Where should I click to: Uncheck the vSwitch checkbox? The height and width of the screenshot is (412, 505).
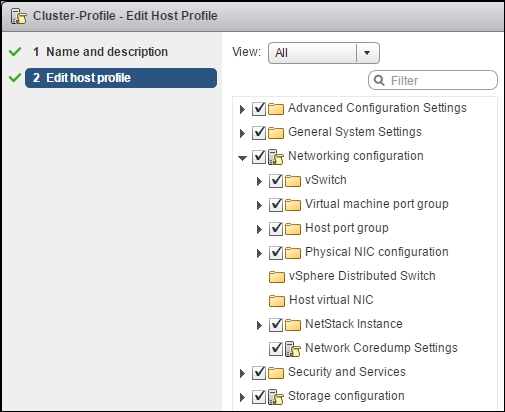point(276,181)
